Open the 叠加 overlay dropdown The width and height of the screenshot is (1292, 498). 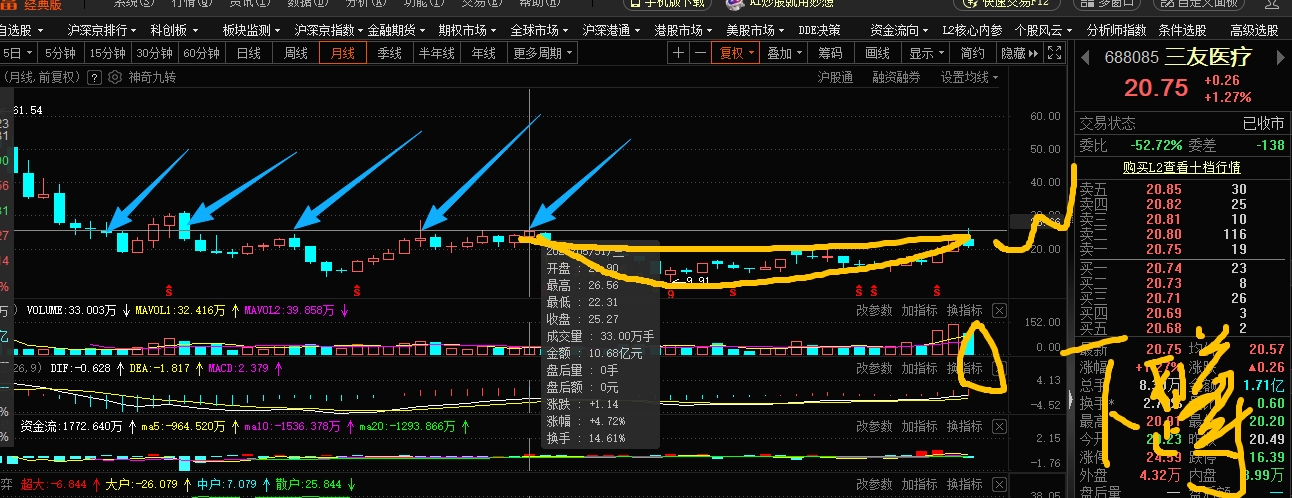[785, 53]
